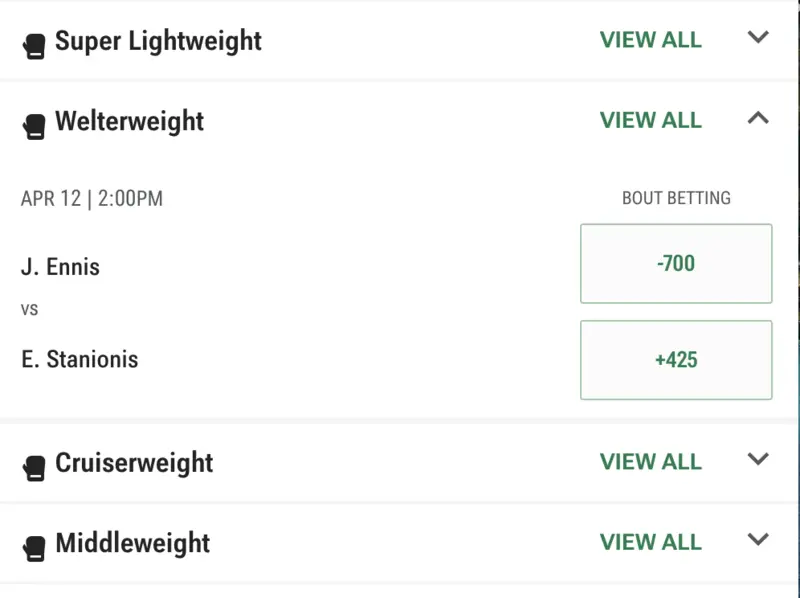View all Super Lightweight bouts
The image size is (800, 598).
click(651, 40)
